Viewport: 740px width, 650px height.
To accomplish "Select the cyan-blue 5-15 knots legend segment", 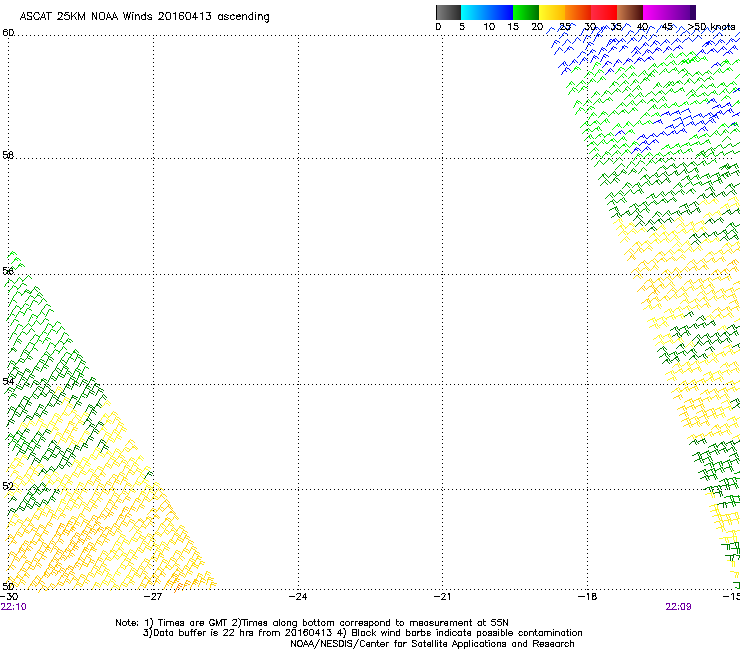I will [487, 12].
